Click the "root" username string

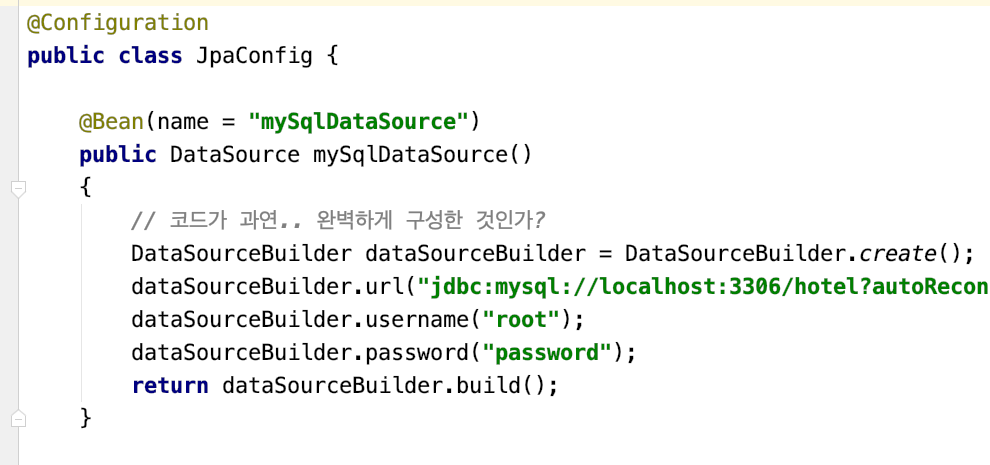tap(522, 320)
